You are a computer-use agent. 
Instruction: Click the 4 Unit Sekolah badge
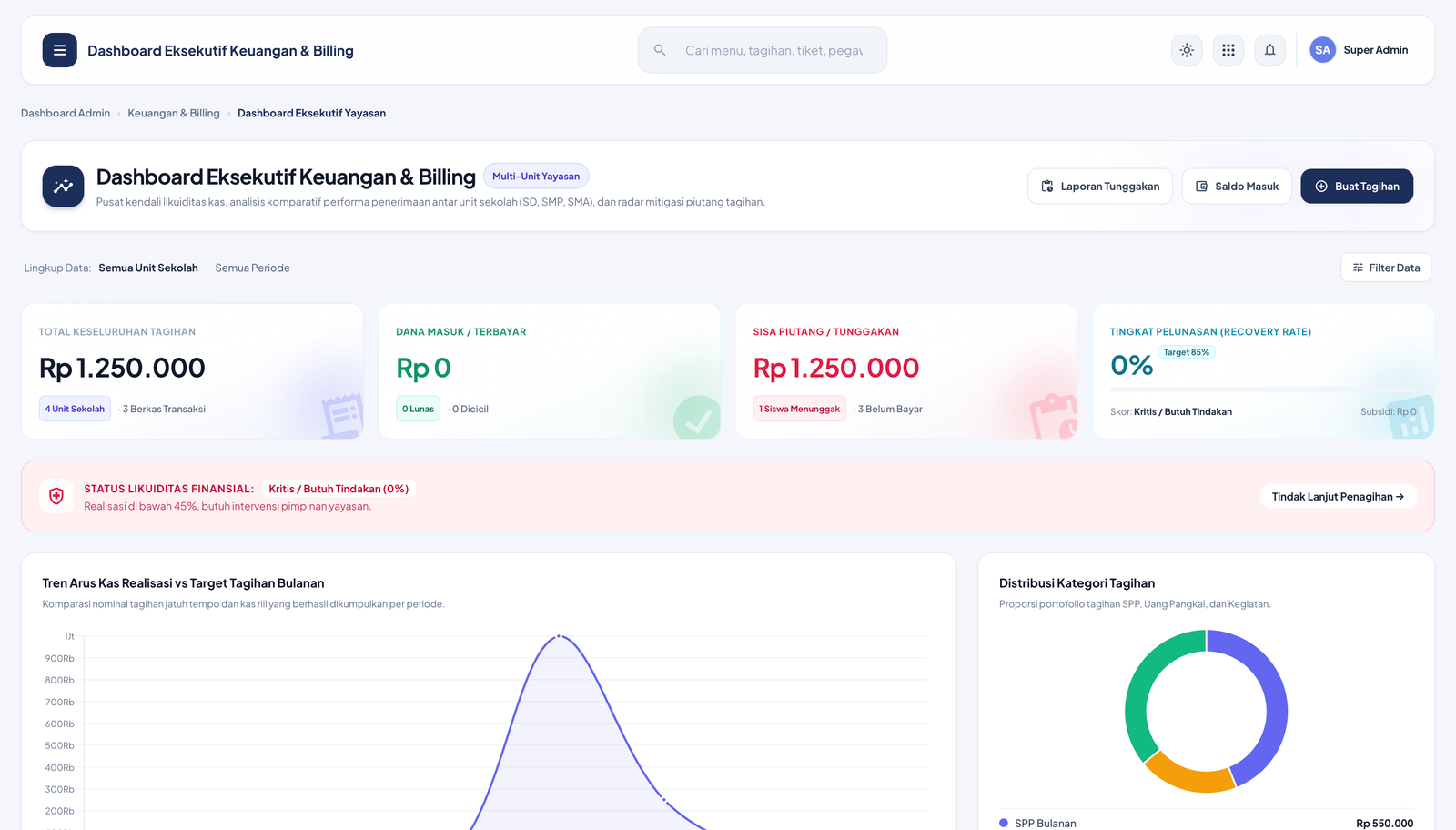click(75, 409)
